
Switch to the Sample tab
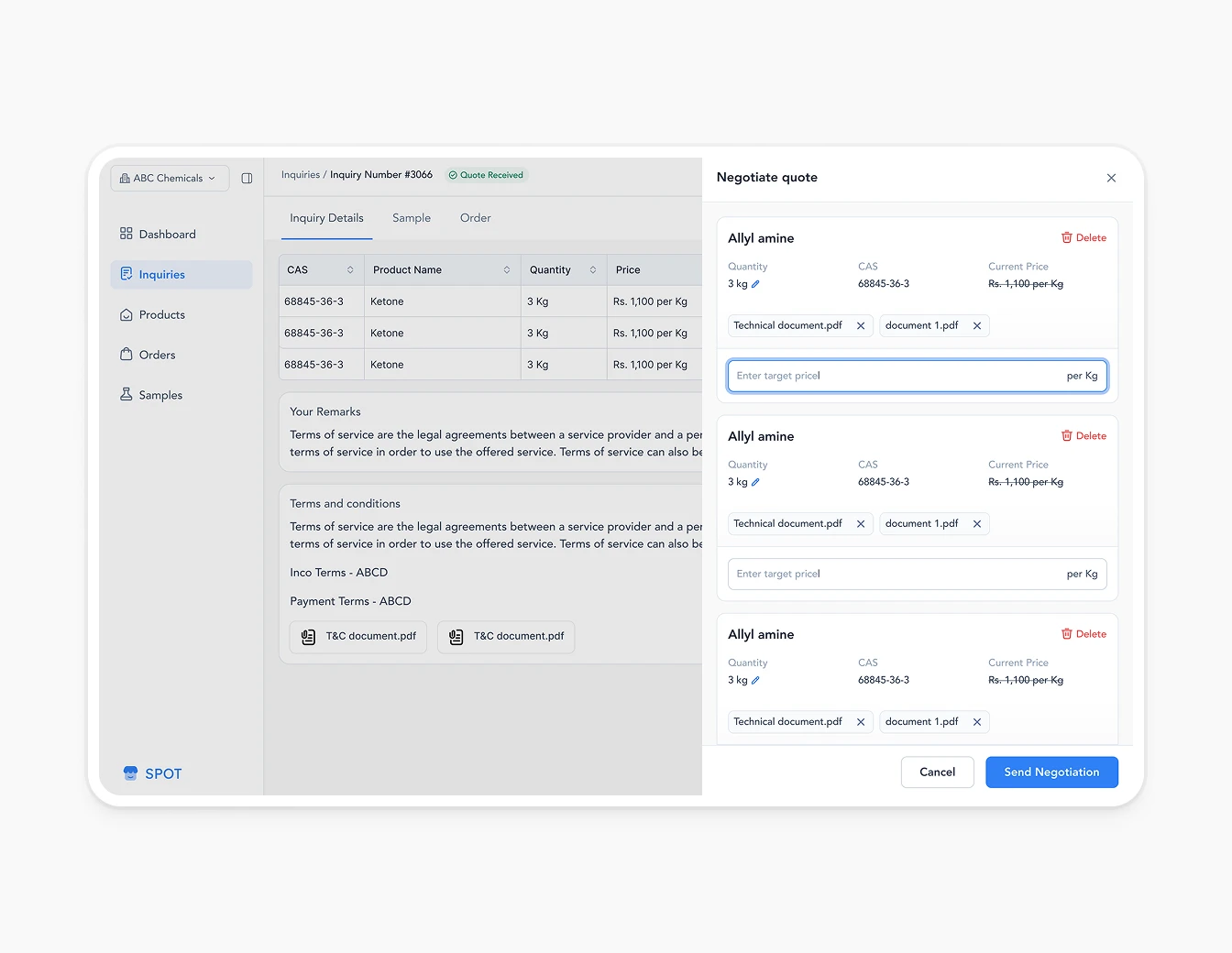click(411, 218)
